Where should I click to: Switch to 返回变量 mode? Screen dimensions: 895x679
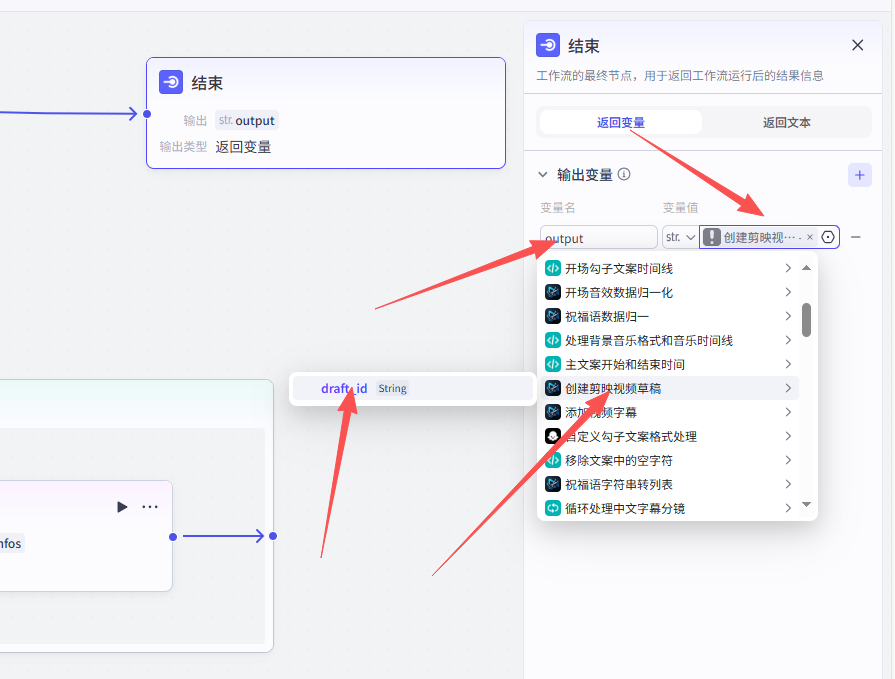pos(621,122)
